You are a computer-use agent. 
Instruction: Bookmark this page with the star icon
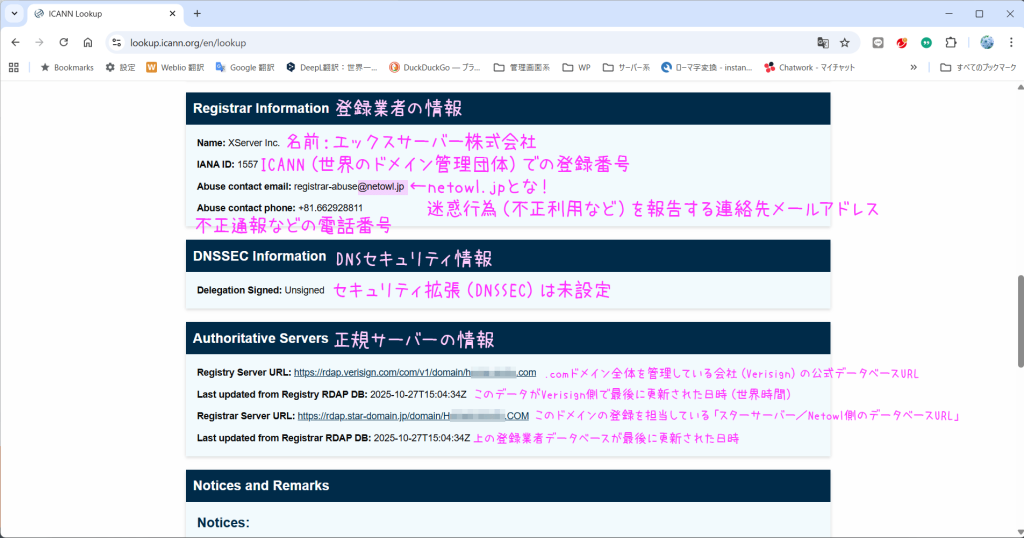pos(845,43)
